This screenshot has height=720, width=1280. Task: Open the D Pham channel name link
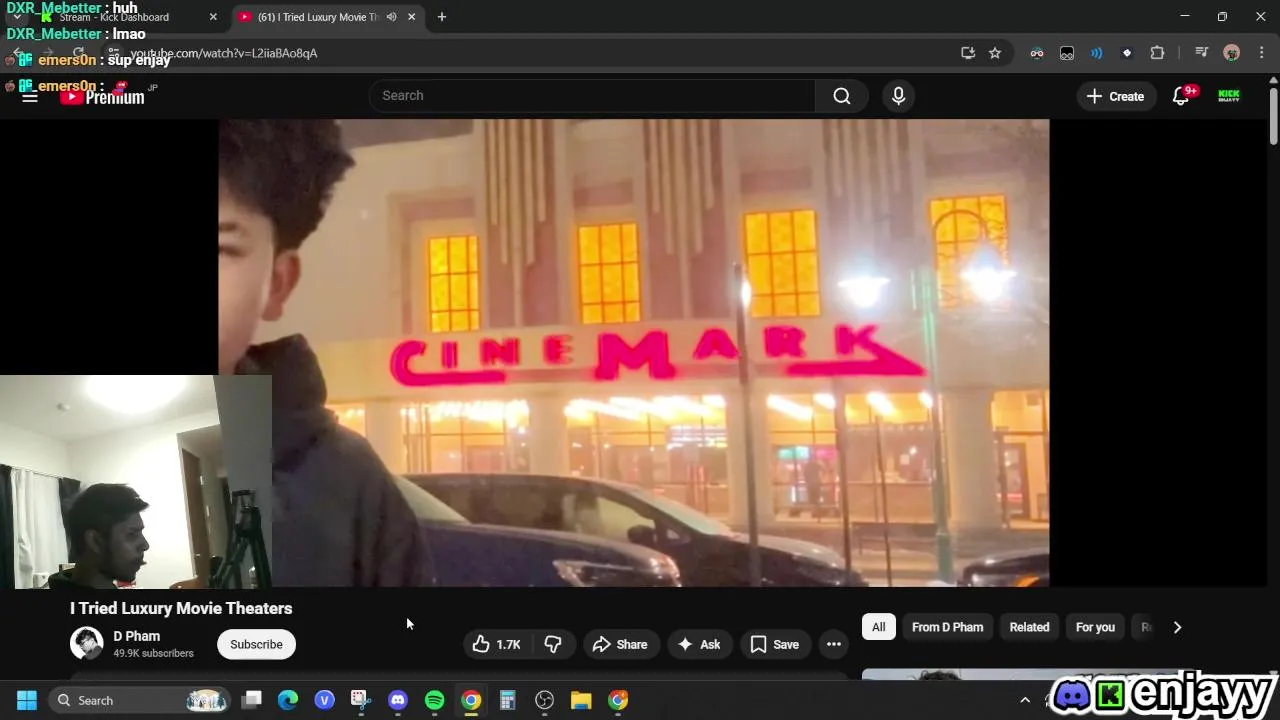coord(137,636)
